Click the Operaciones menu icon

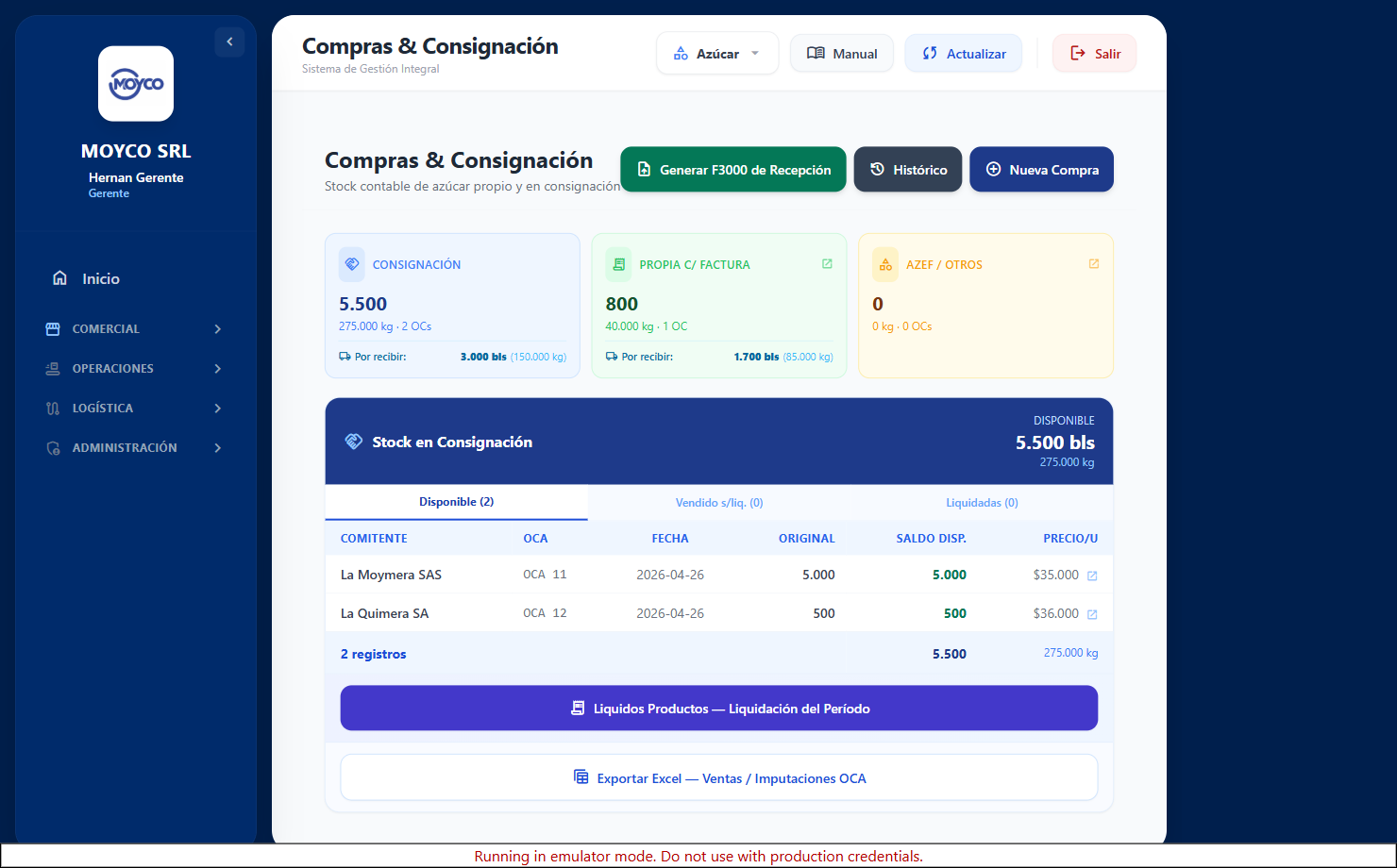[x=53, y=369]
